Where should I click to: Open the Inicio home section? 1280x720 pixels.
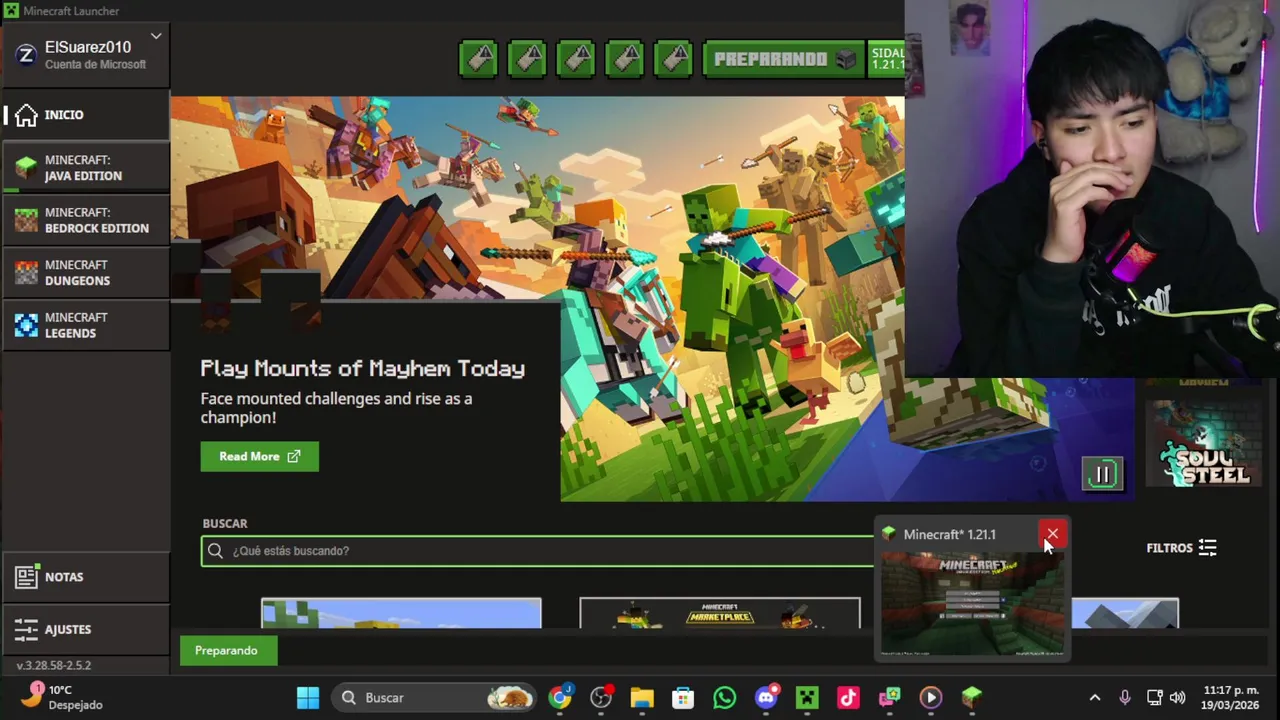tap(86, 115)
